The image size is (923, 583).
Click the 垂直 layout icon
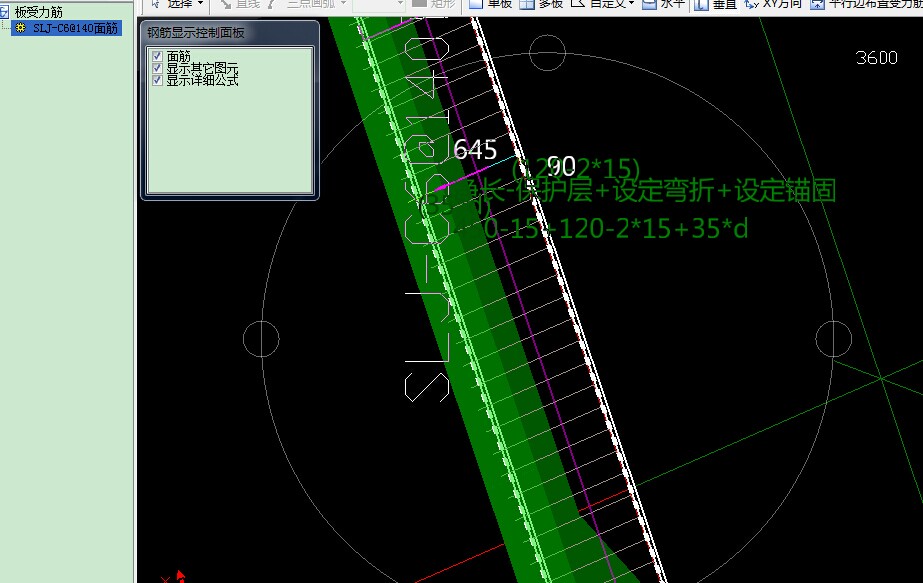pos(700,4)
